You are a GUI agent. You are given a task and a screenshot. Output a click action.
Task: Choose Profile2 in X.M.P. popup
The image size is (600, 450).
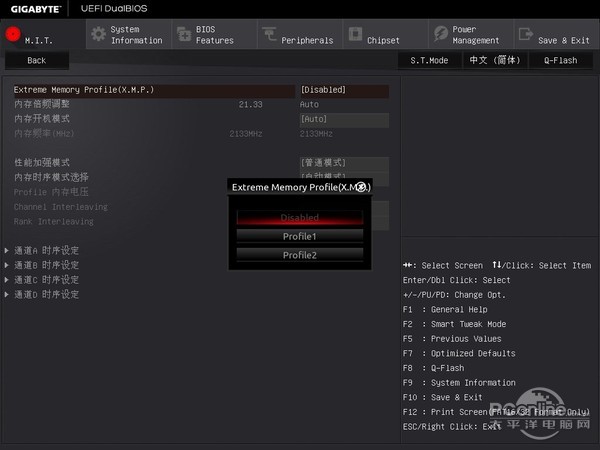coord(300,255)
